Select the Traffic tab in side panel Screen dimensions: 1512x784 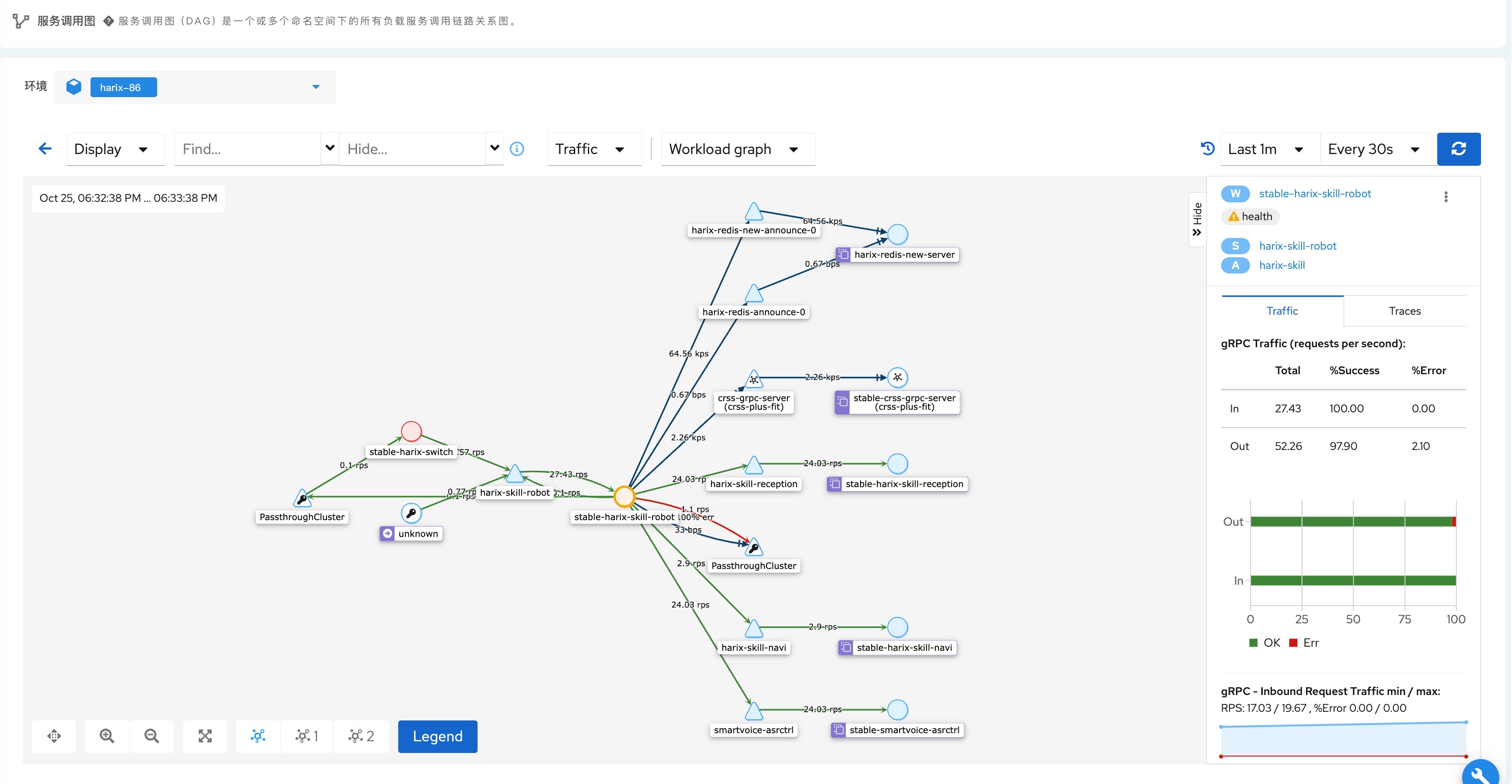[1282, 311]
